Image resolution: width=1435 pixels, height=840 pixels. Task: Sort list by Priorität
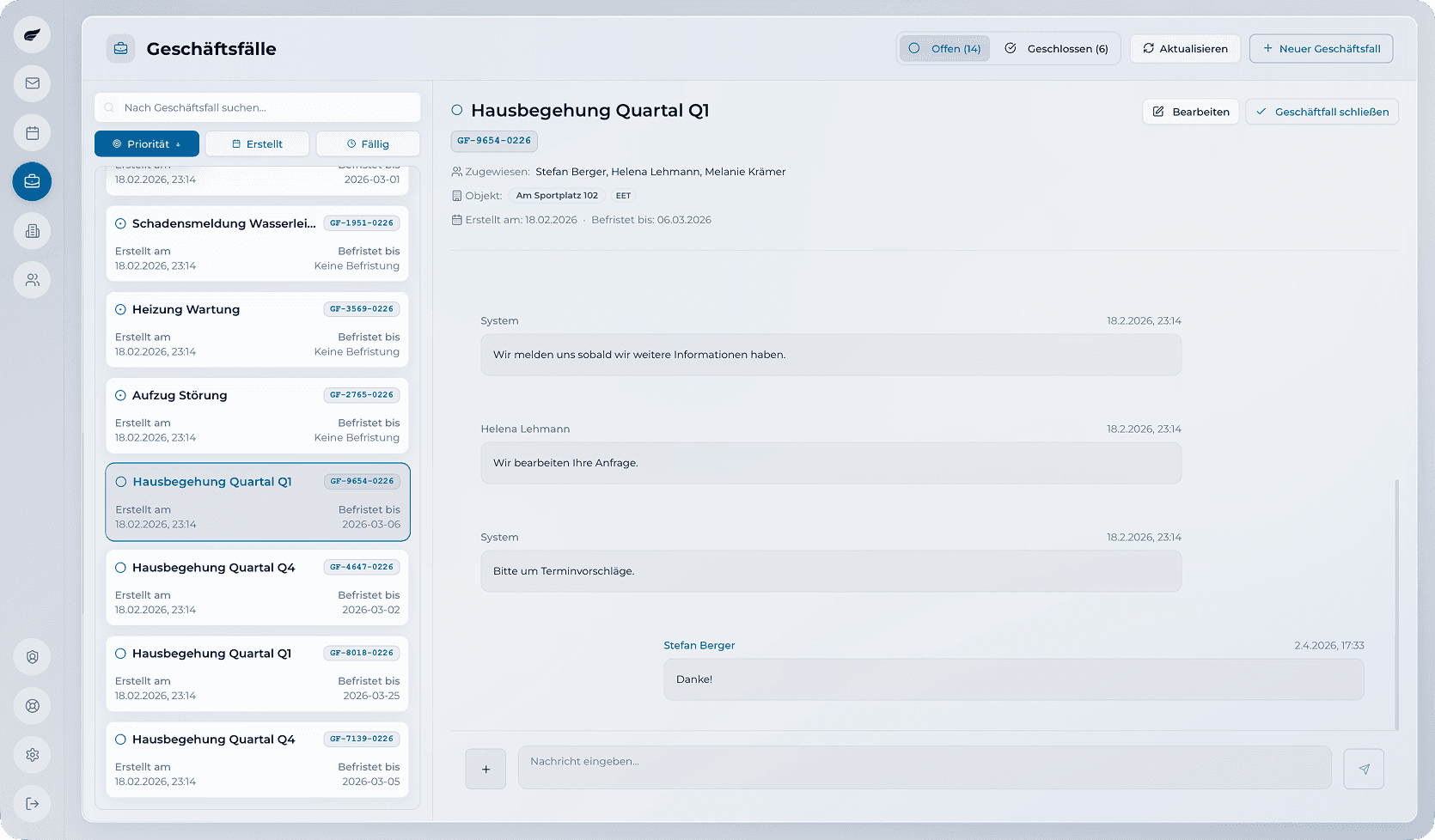[x=147, y=143]
